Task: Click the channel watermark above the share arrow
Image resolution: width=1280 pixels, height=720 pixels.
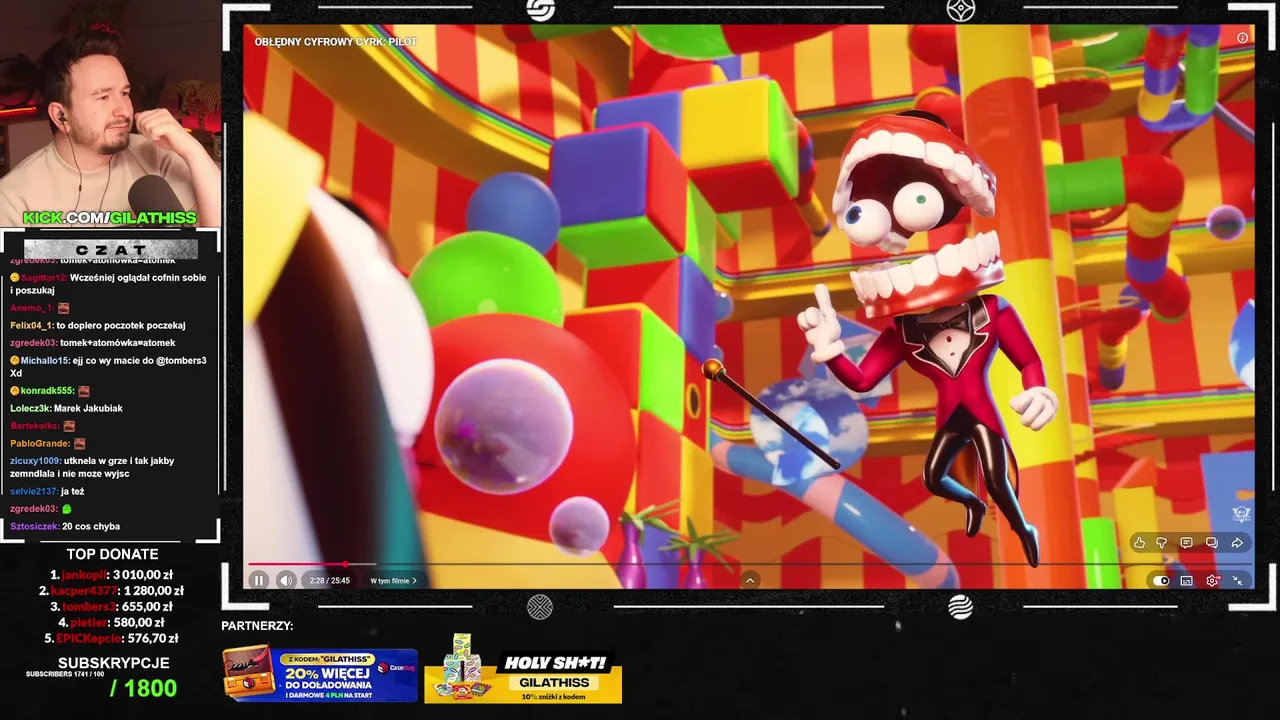Action: tap(1241, 515)
